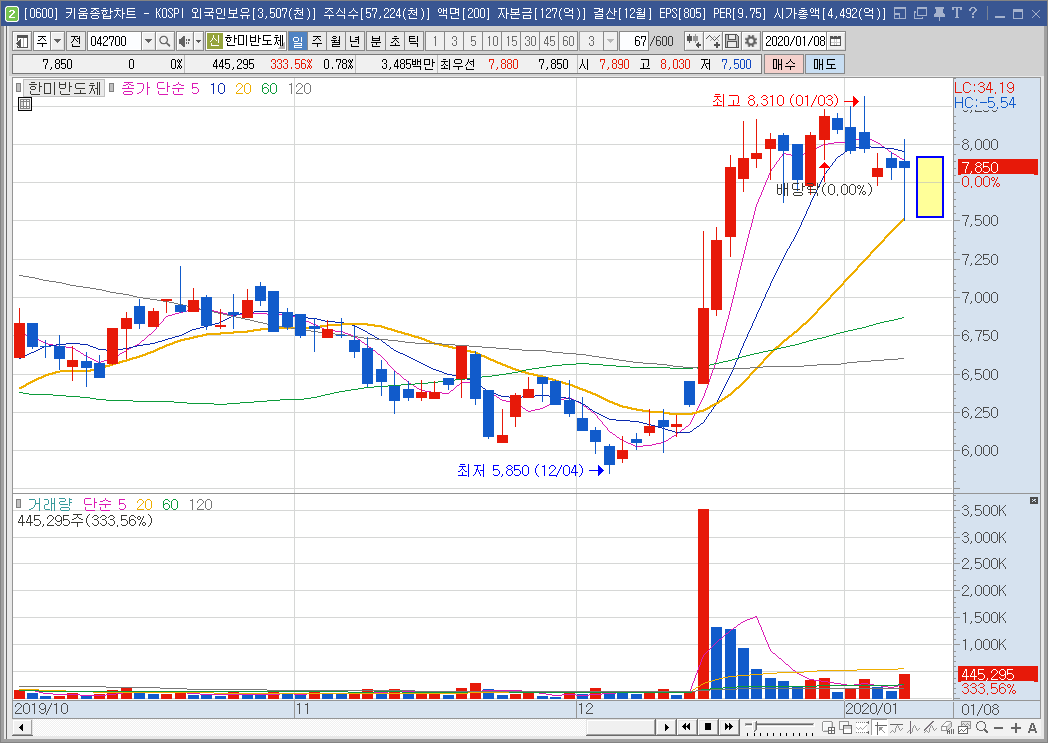Viewport: 1048px width, 743px height.
Task: Click the font size T icon in title bar
Action: 956,13
